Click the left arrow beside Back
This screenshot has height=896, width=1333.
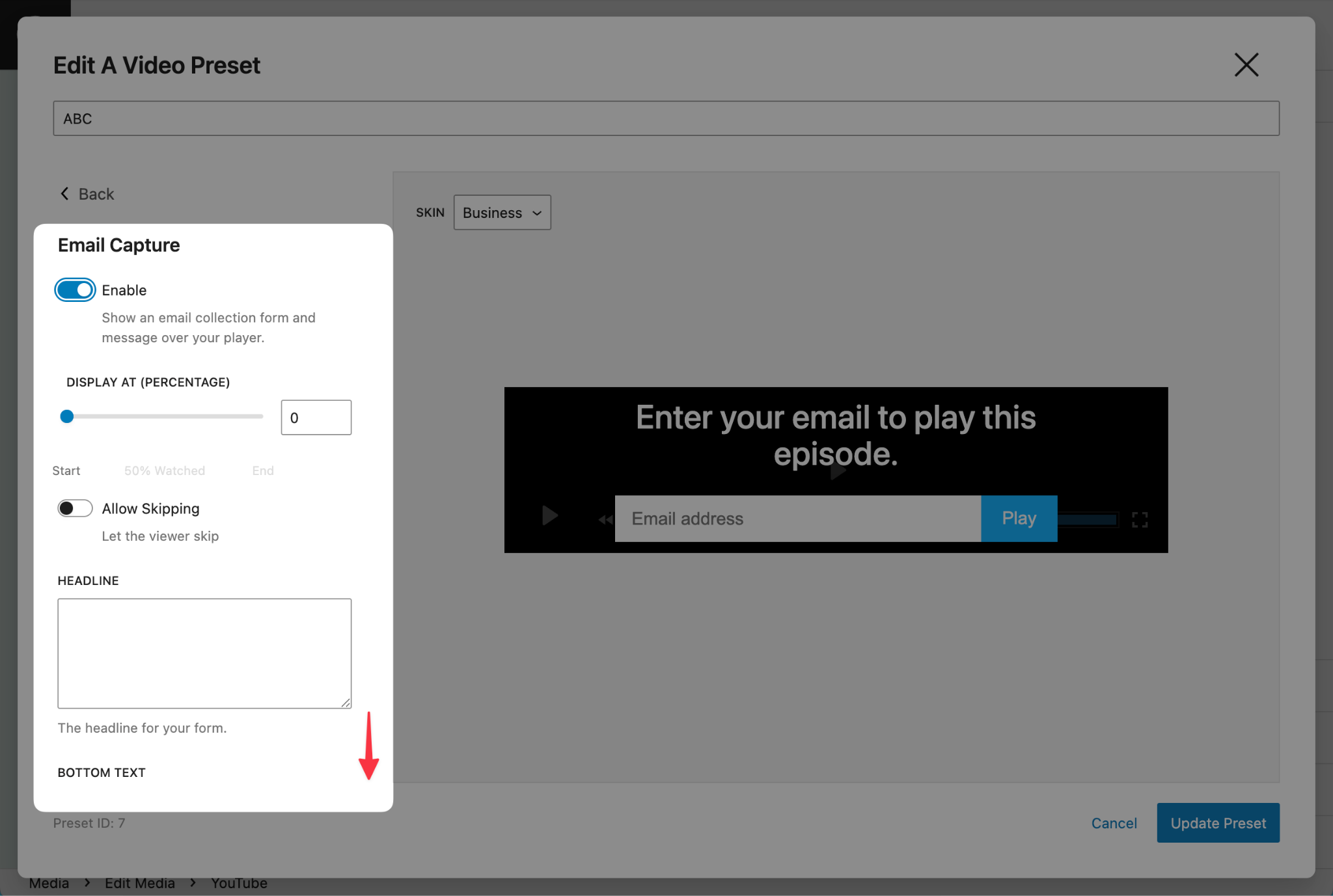pos(64,194)
